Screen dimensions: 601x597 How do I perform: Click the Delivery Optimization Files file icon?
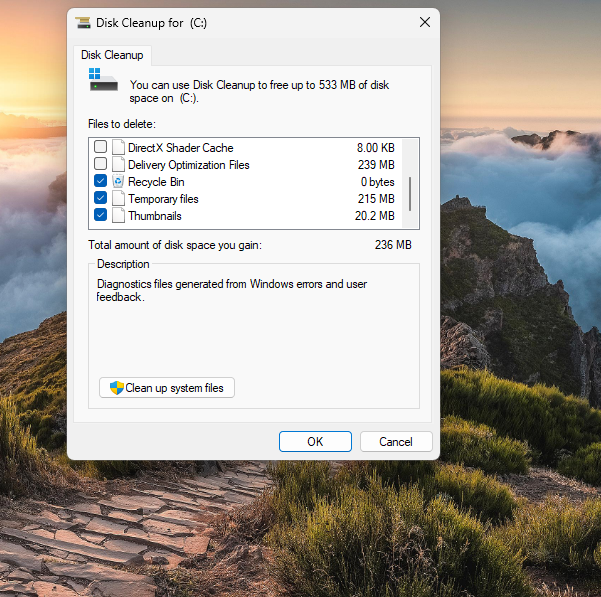118,165
